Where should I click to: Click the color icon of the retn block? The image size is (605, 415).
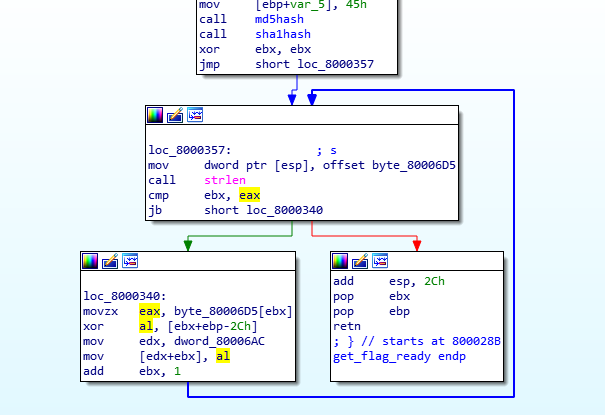pyautogui.click(x=340, y=261)
